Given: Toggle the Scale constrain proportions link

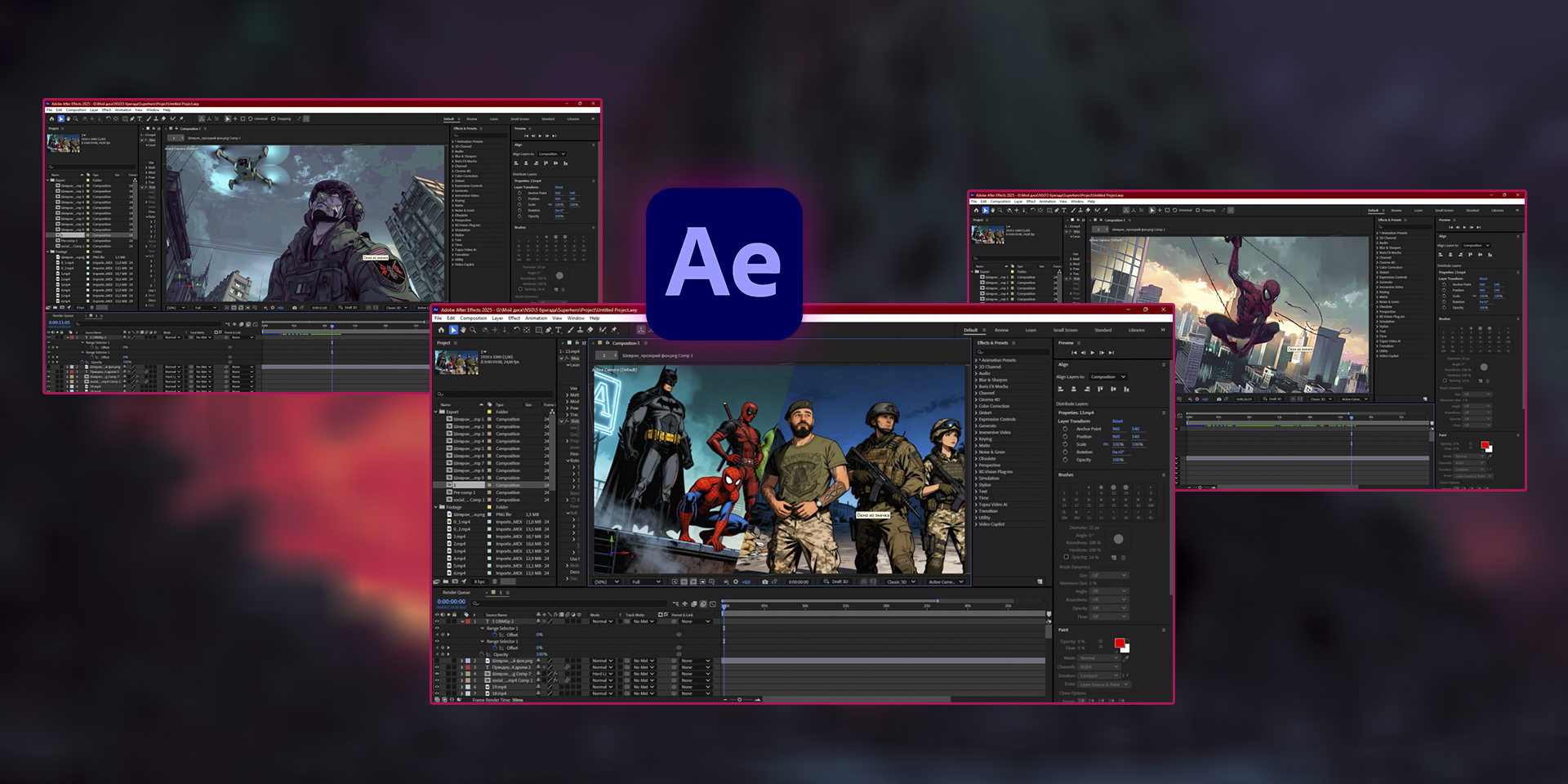Looking at the screenshot, I should tap(1106, 444).
